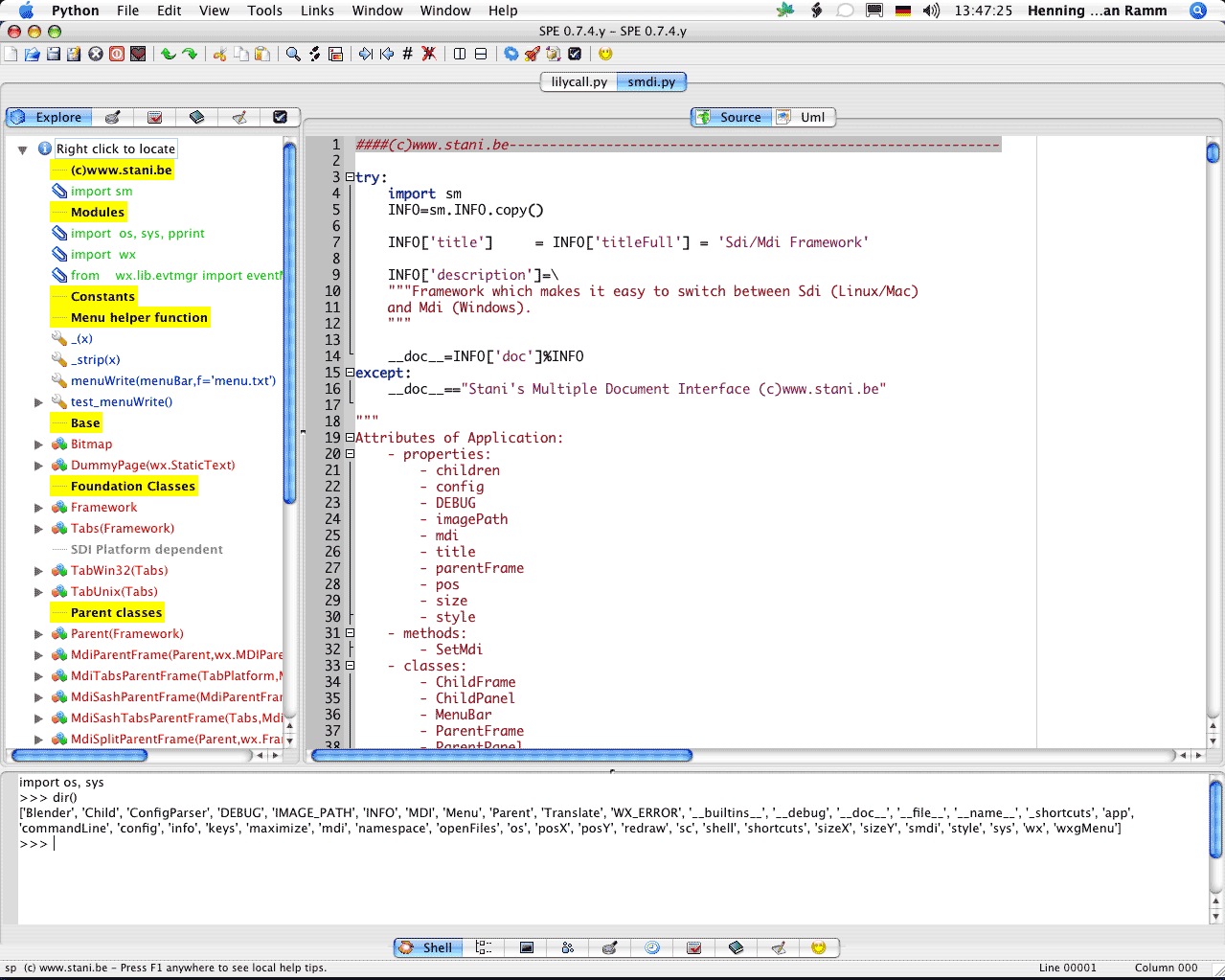
Task: Click the shell prompt input line
Action: (x=613, y=844)
